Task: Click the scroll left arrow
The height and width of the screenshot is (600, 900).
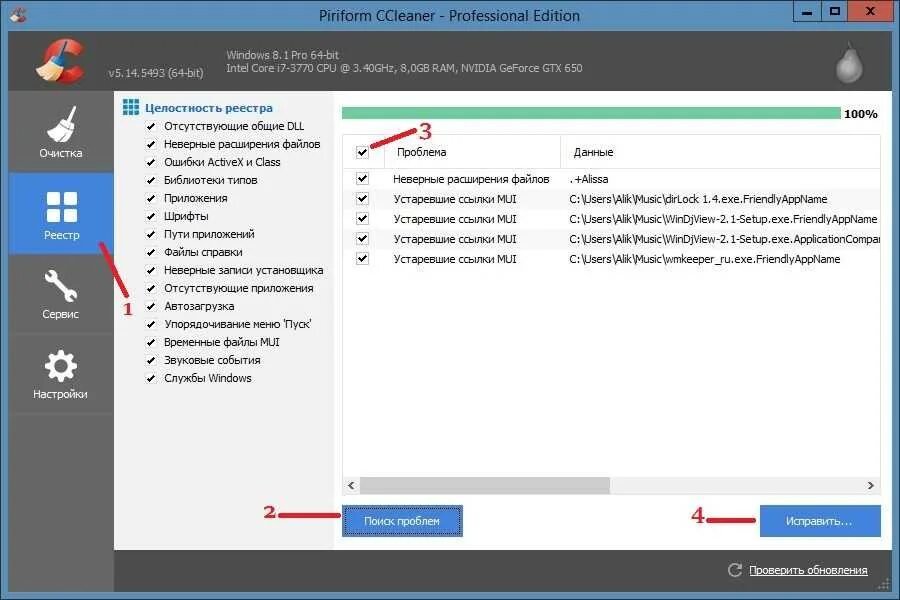Action: (x=351, y=485)
